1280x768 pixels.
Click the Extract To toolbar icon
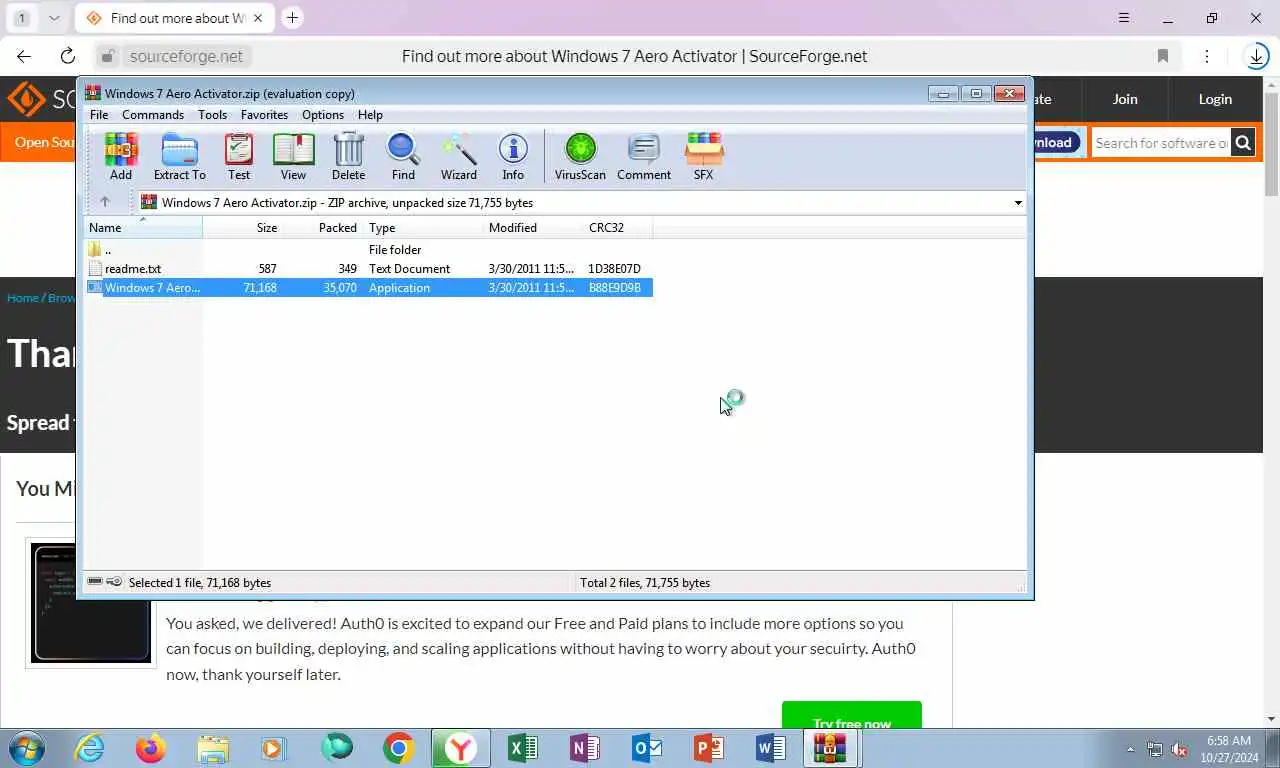click(x=180, y=157)
